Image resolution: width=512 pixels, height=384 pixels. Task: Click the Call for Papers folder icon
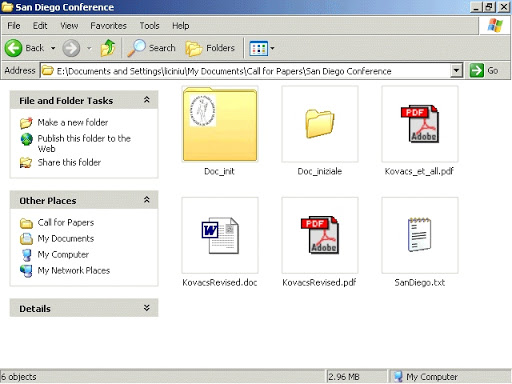pyautogui.click(x=26, y=223)
